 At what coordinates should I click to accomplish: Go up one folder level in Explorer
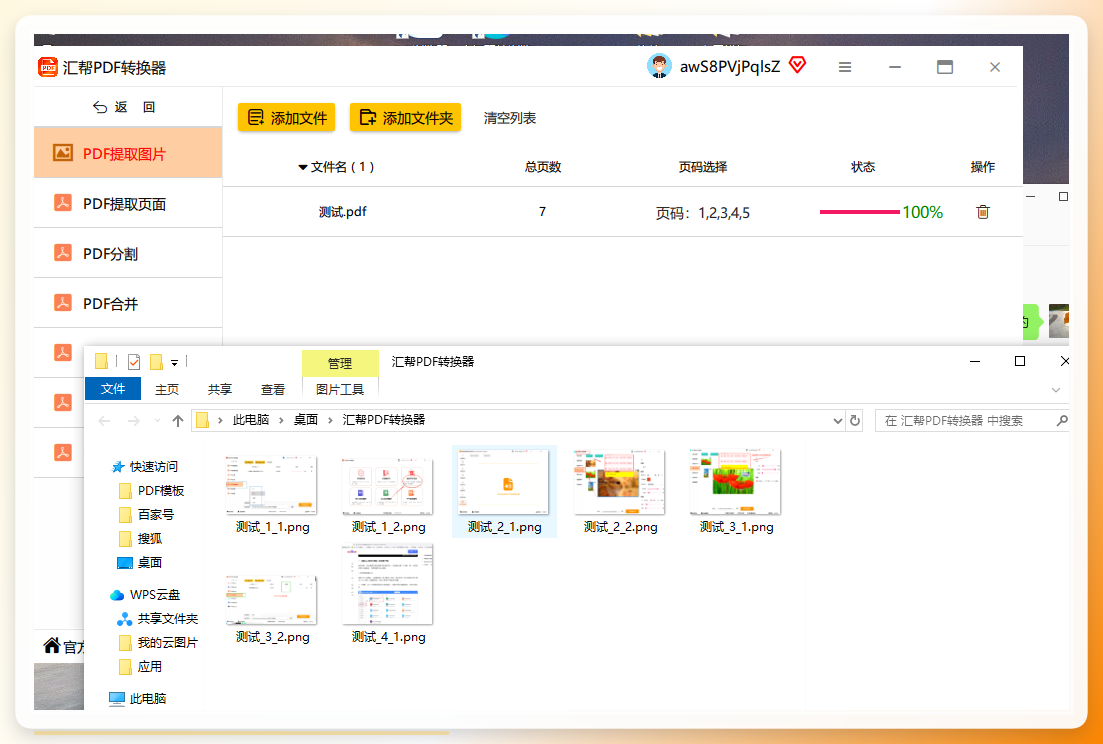(x=177, y=421)
